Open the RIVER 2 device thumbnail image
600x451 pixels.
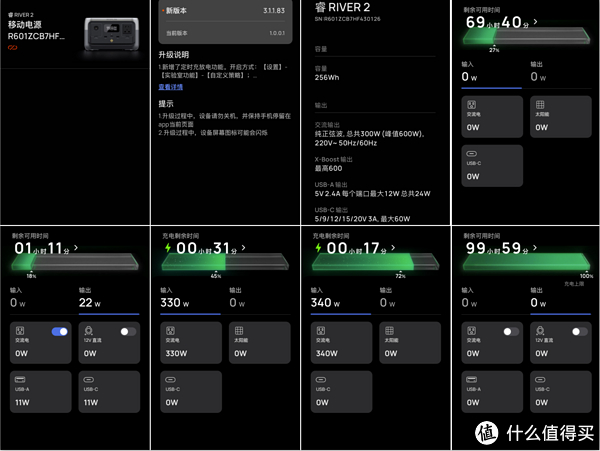(x=112, y=34)
